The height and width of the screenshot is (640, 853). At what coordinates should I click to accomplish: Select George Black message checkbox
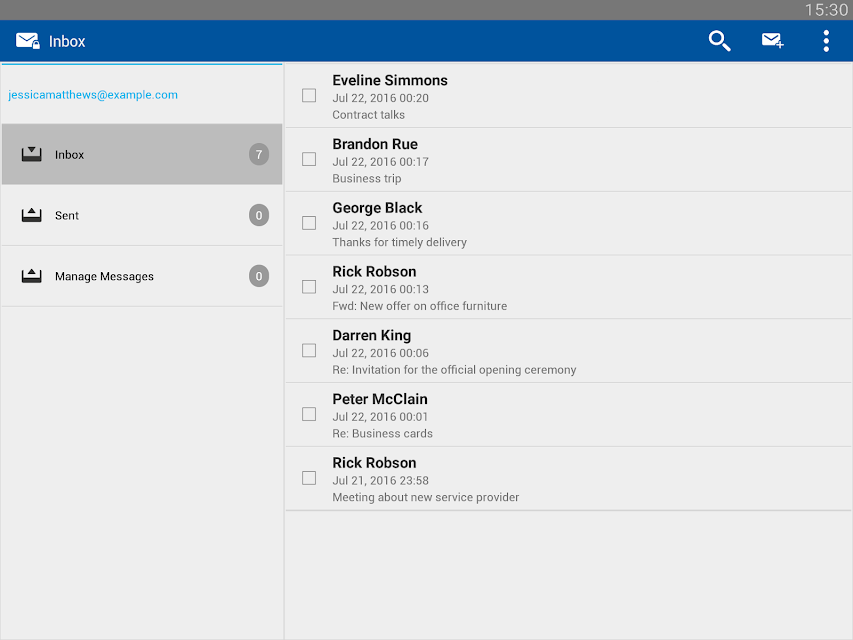tap(309, 223)
